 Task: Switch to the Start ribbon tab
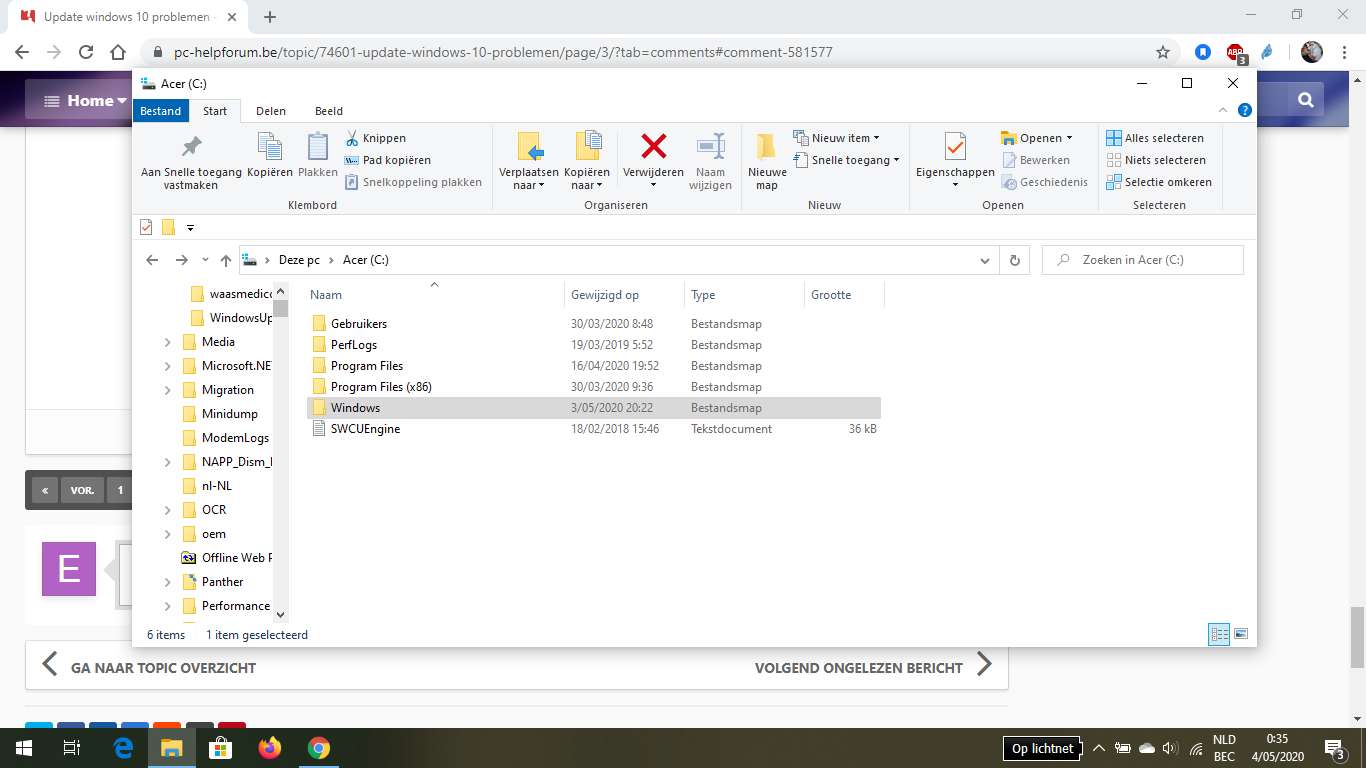[215, 111]
